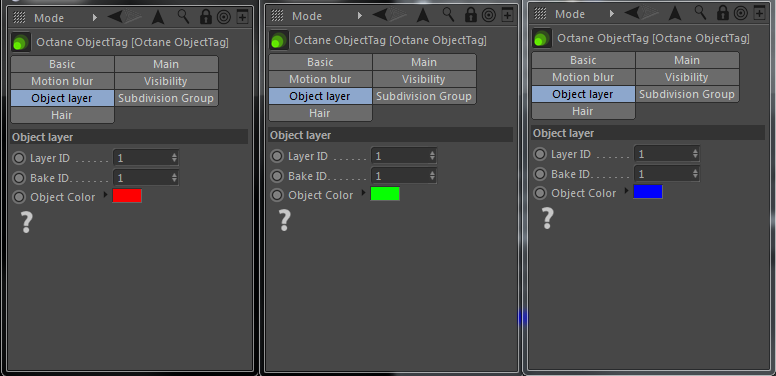Open the Mode menu in the middle (green) panel
776x376 pixels.
[x=307, y=16]
